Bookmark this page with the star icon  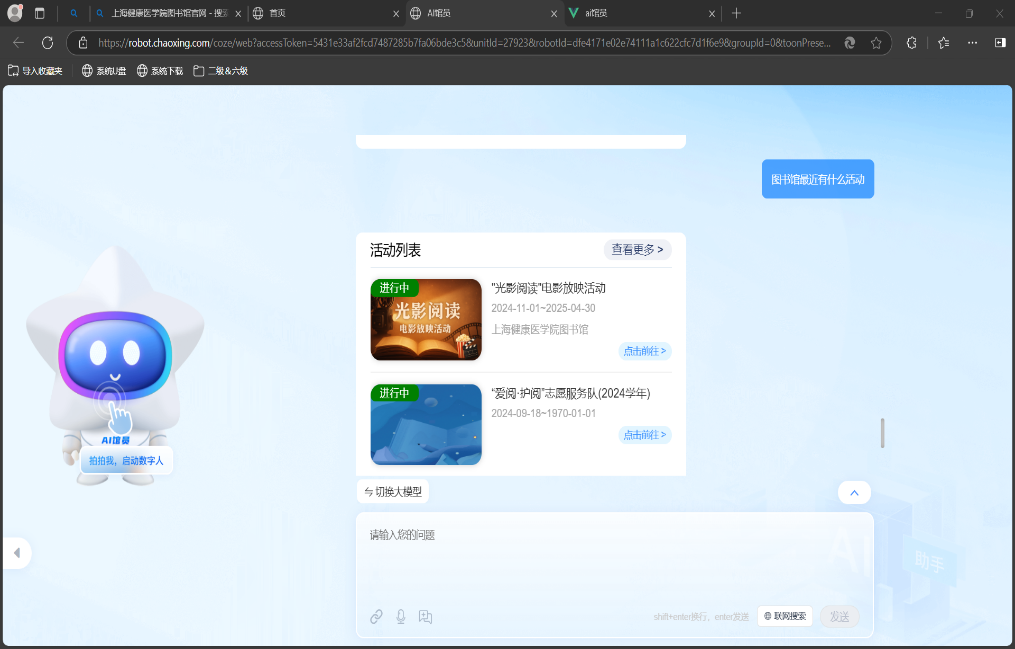coord(876,43)
